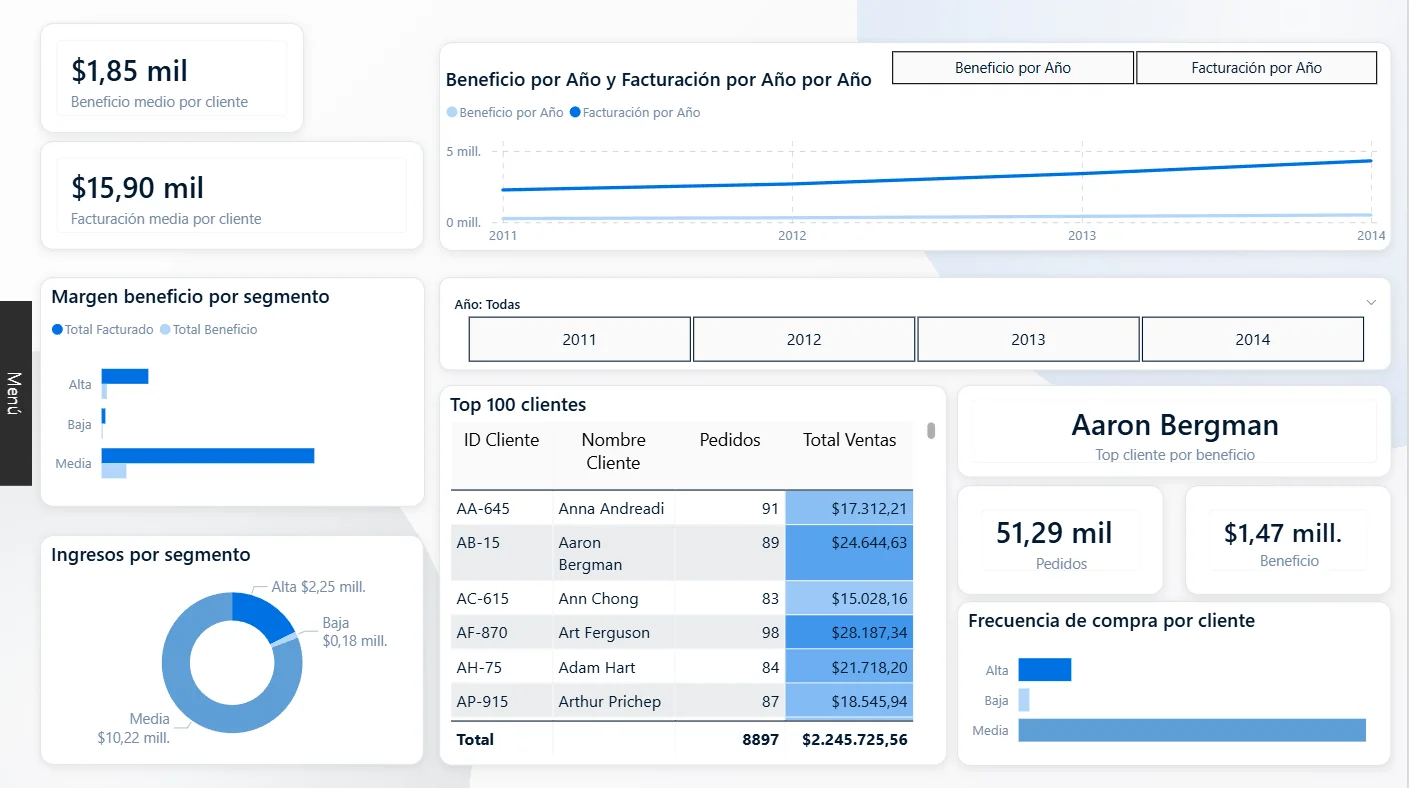
Task: Click the Alta bar in Margen beneficio chart
Action: 124,376
